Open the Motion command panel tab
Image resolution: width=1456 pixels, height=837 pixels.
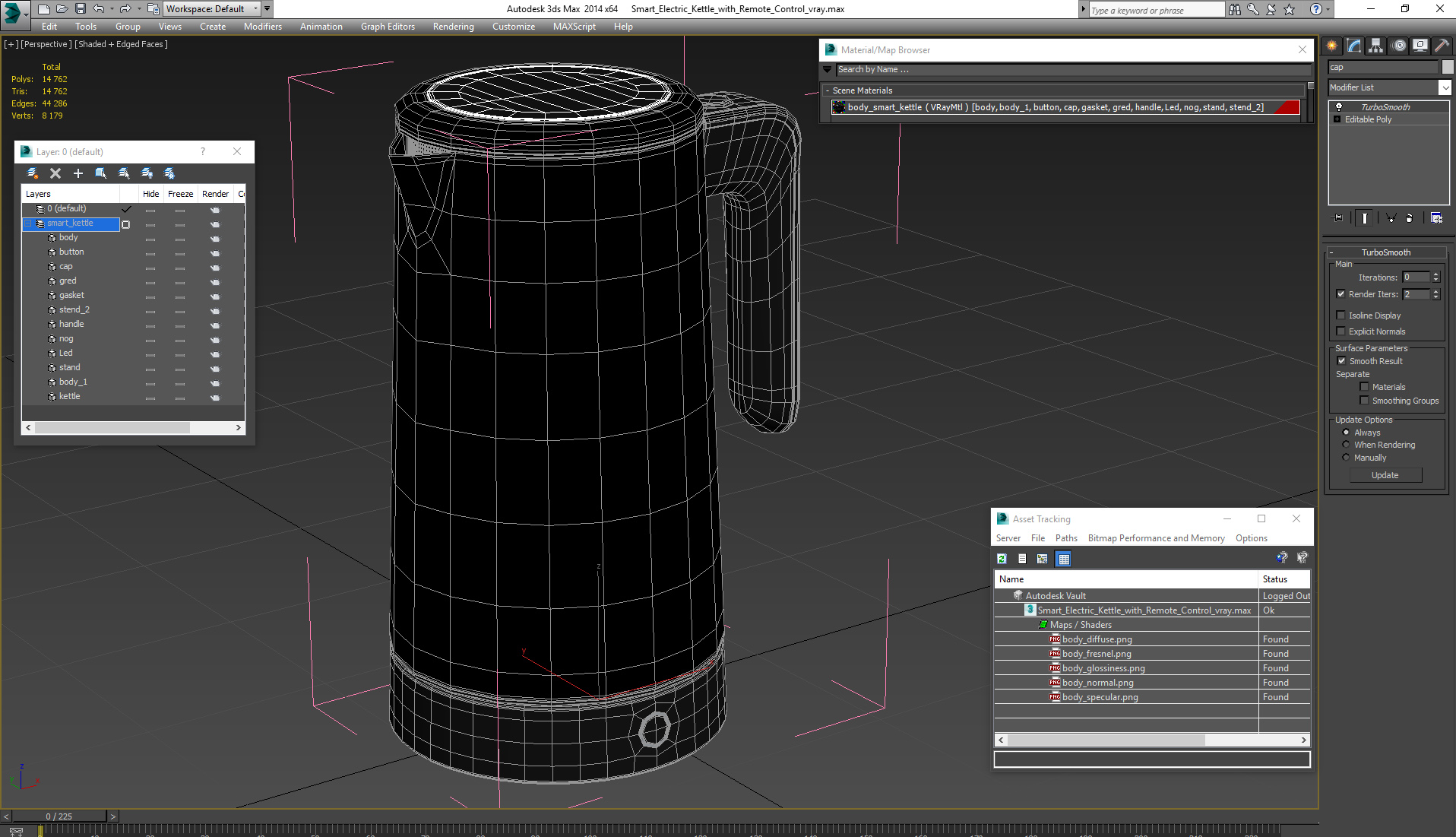pyautogui.click(x=1398, y=46)
